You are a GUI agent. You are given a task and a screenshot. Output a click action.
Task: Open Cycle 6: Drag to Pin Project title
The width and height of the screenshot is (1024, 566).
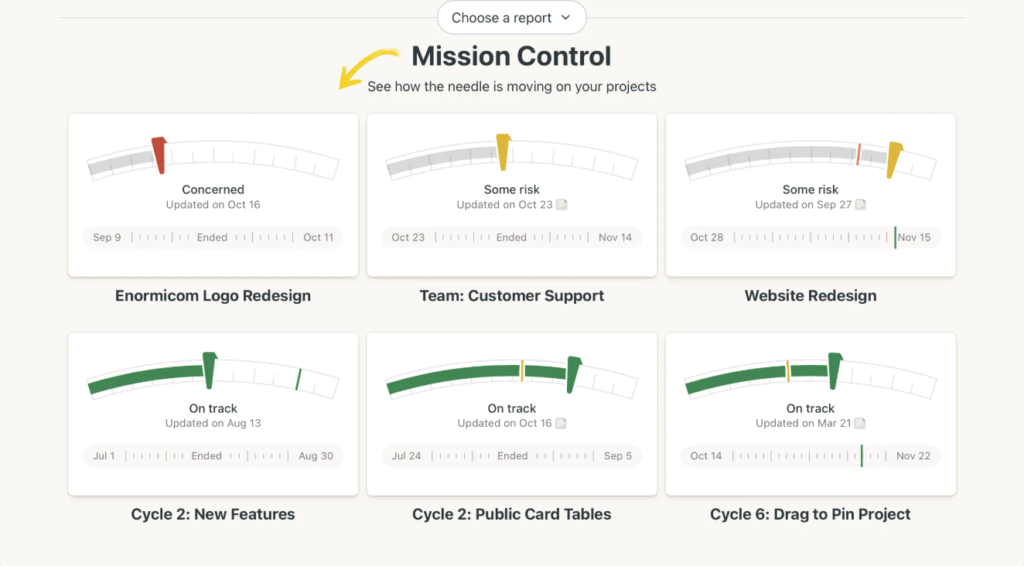[810, 515]
